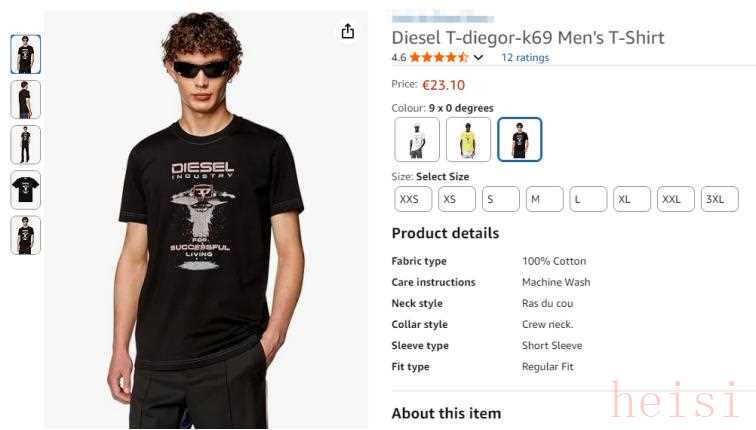View first front-view thumbnail

pyautogui.click(x=26, y=54)
